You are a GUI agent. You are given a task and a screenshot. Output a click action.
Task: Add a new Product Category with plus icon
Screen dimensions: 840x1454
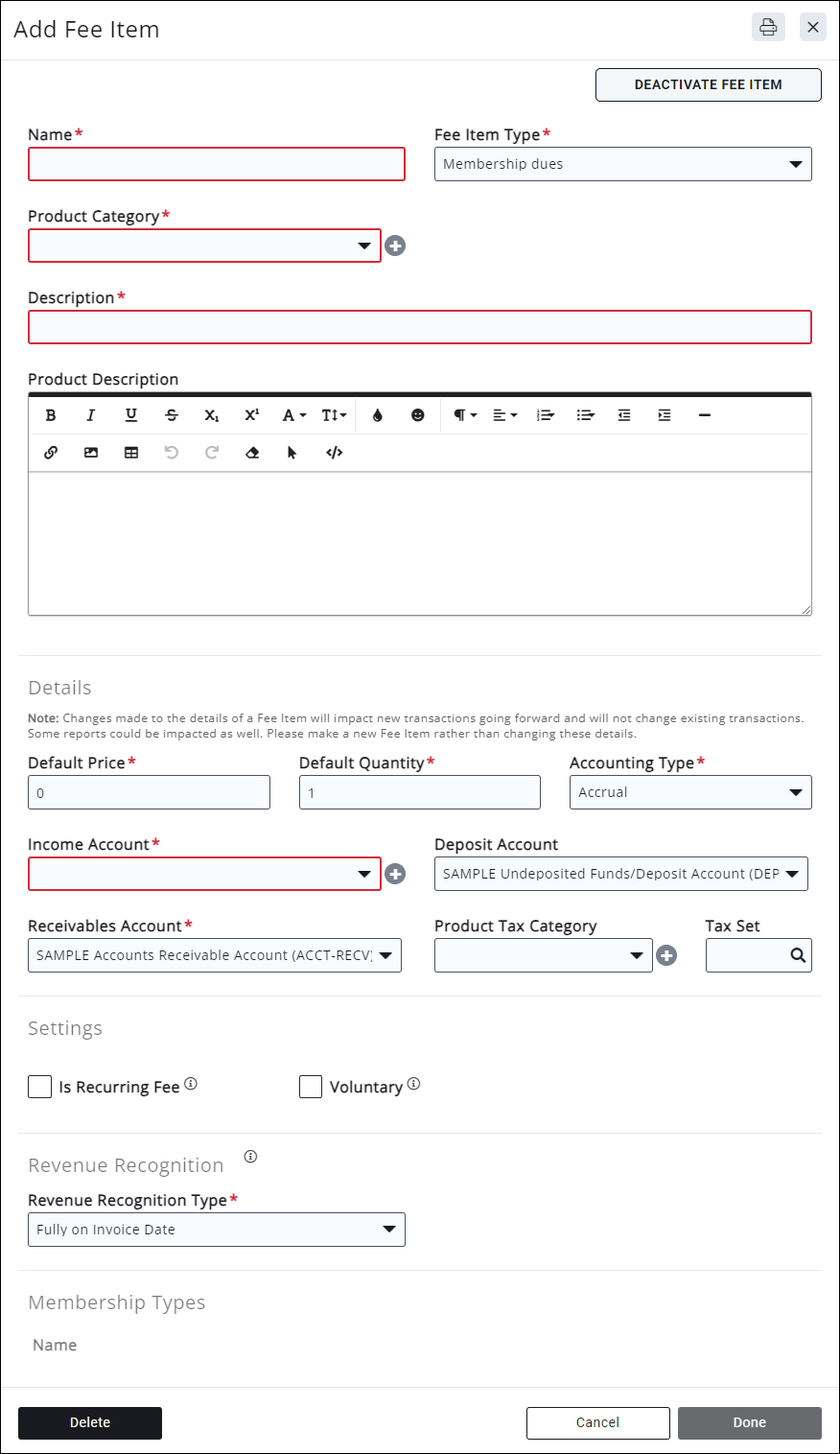click(x=395, y=246)
